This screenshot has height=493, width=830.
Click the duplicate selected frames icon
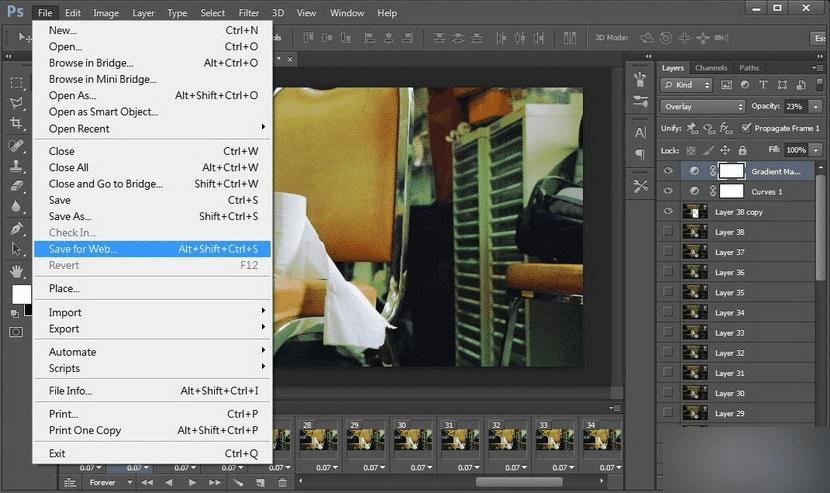[x=260, y=482]
